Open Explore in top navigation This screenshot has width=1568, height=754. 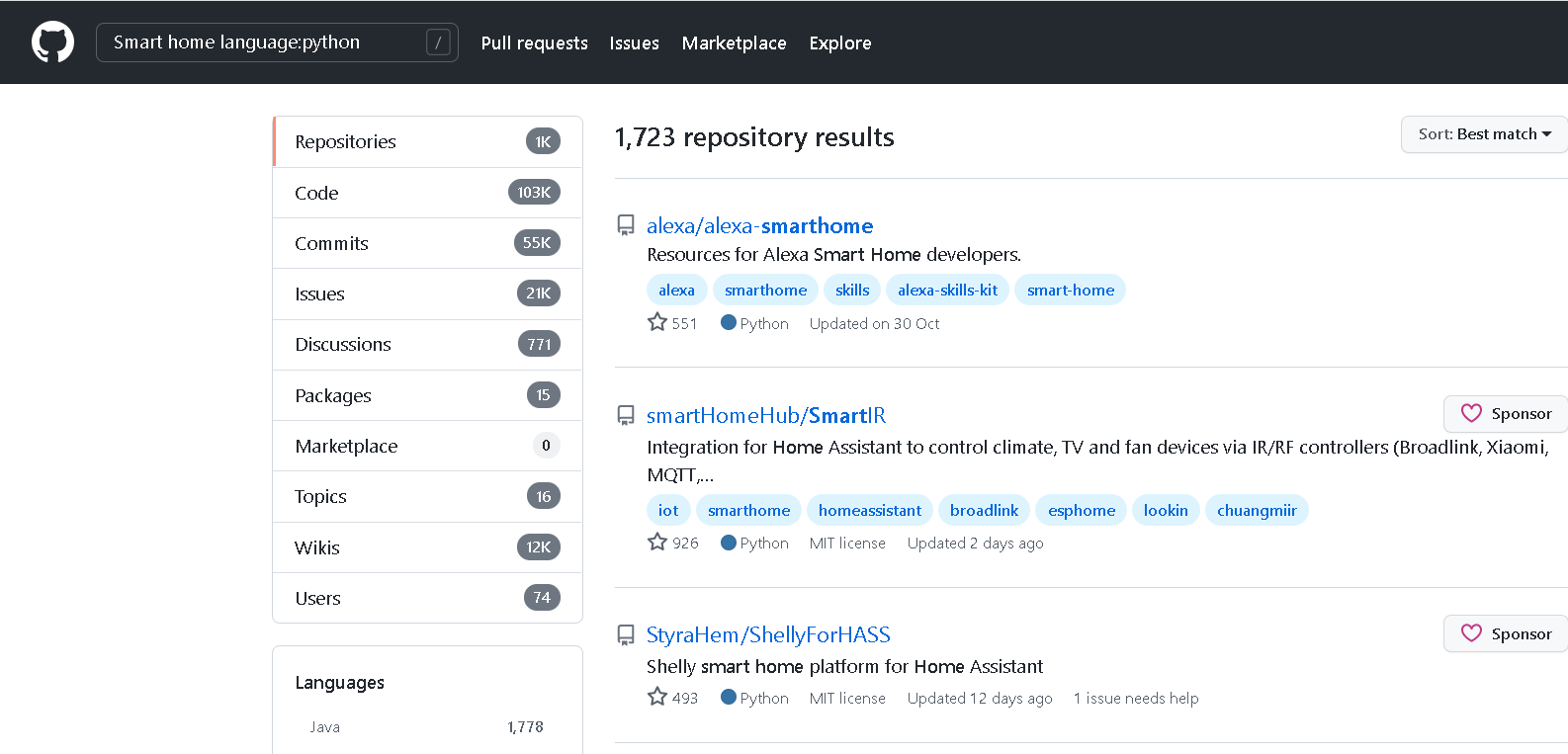pyautogui.click(x=840, y=42)
